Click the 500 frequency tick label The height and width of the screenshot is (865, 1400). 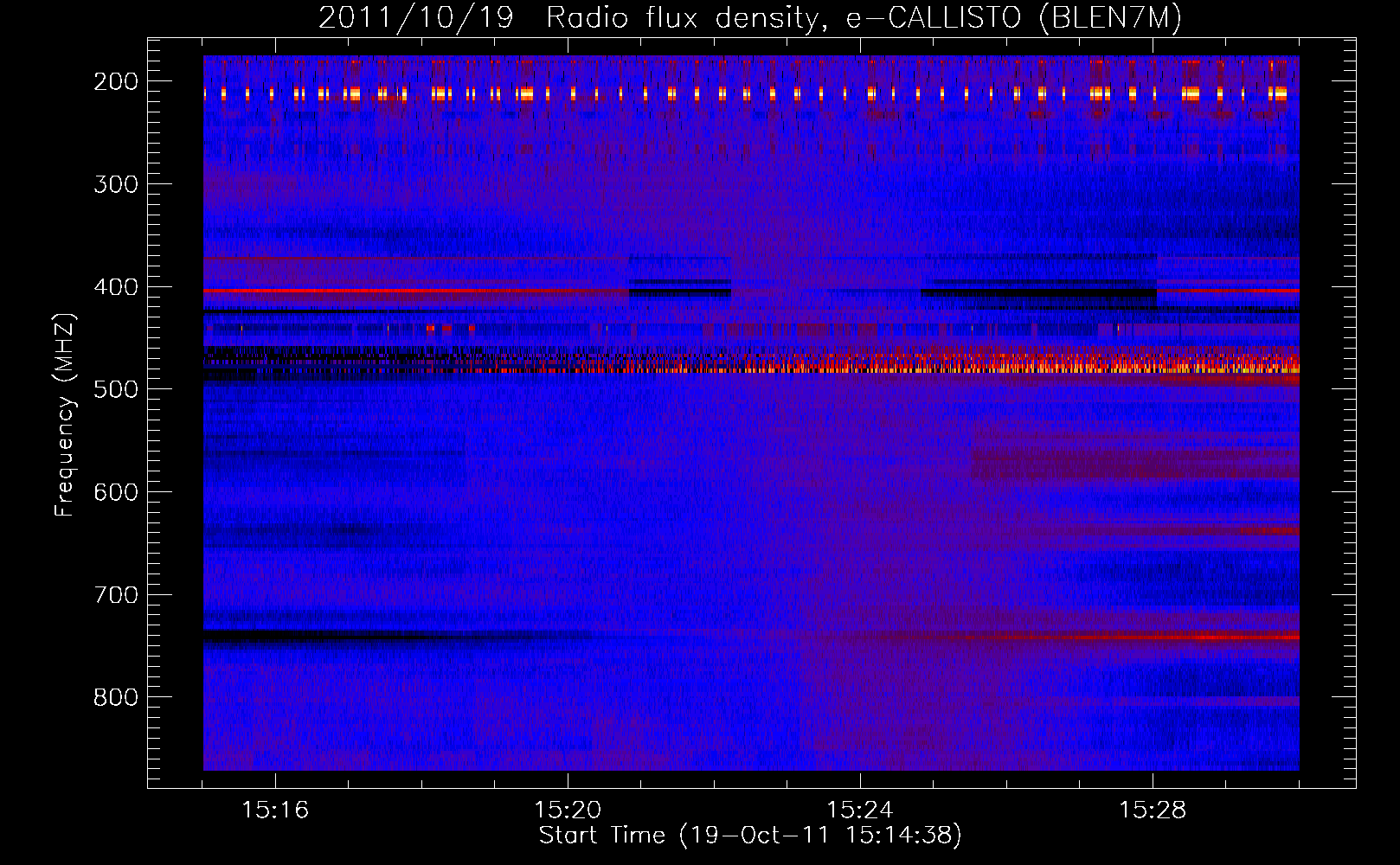pyautogui.click(x=116, y=389)
